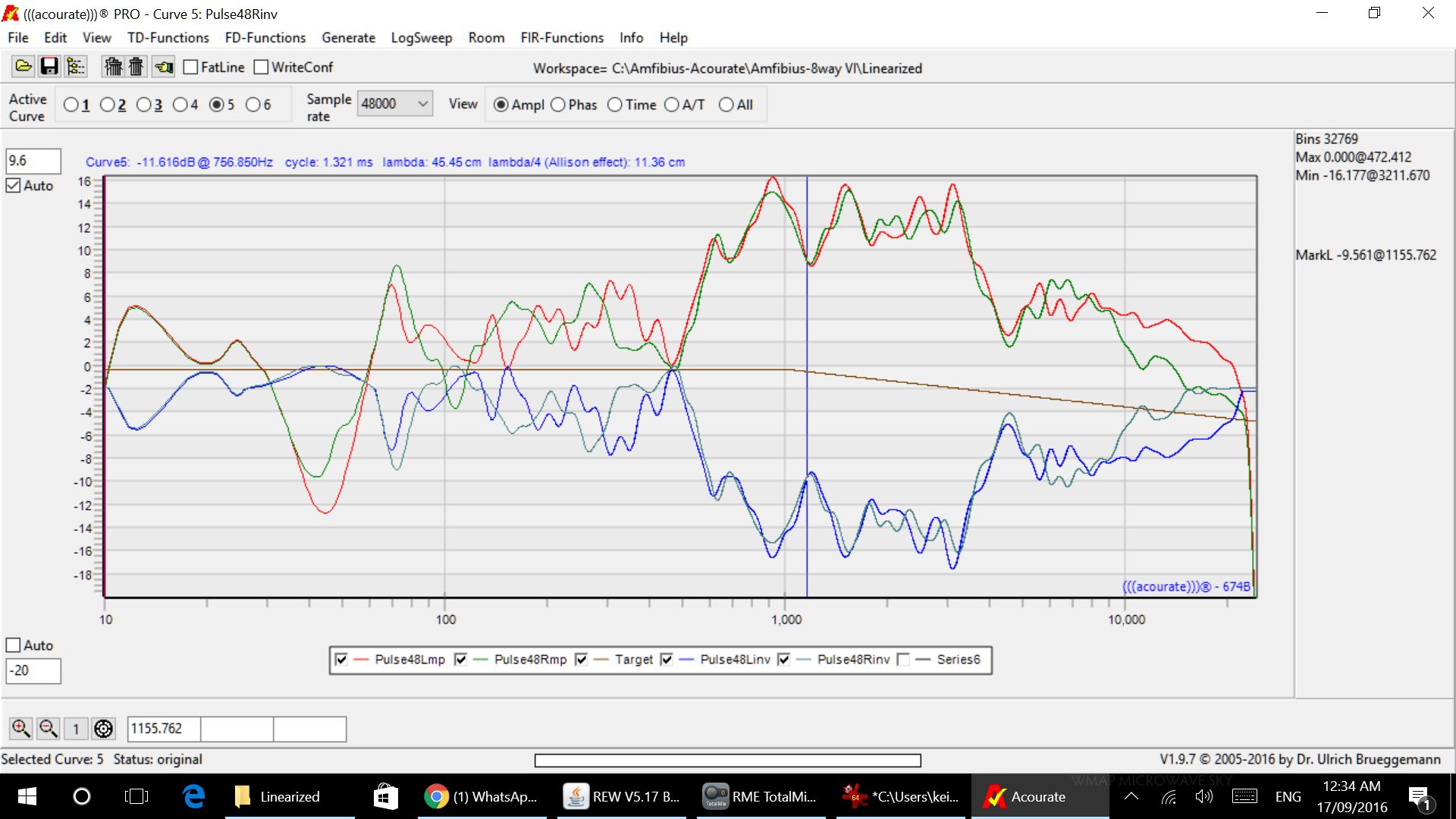The image size is (1456, 819).
Task: Open the View menu
Action: tap(97, 38)
